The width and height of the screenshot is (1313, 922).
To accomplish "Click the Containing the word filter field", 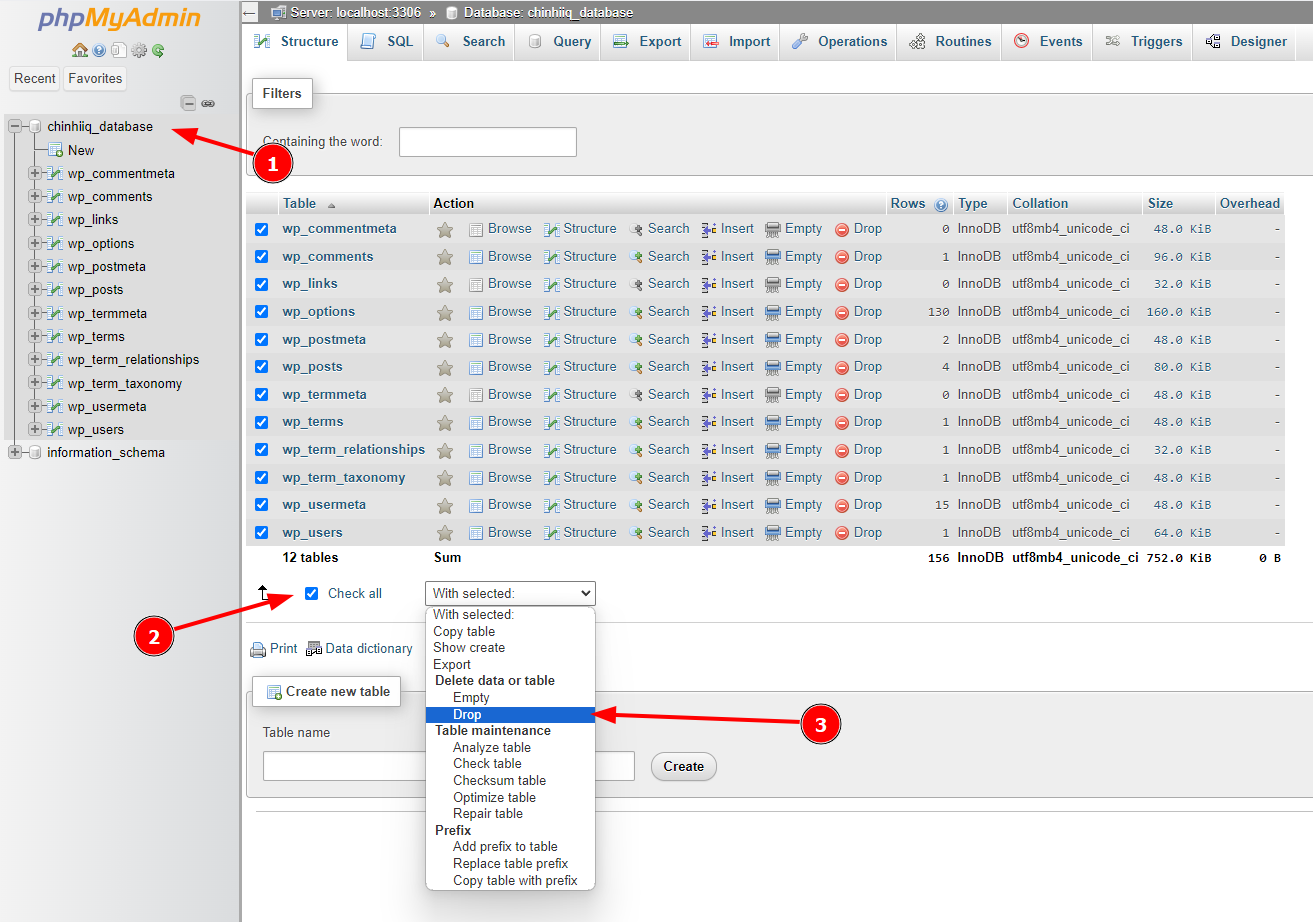I will (488, 142).
